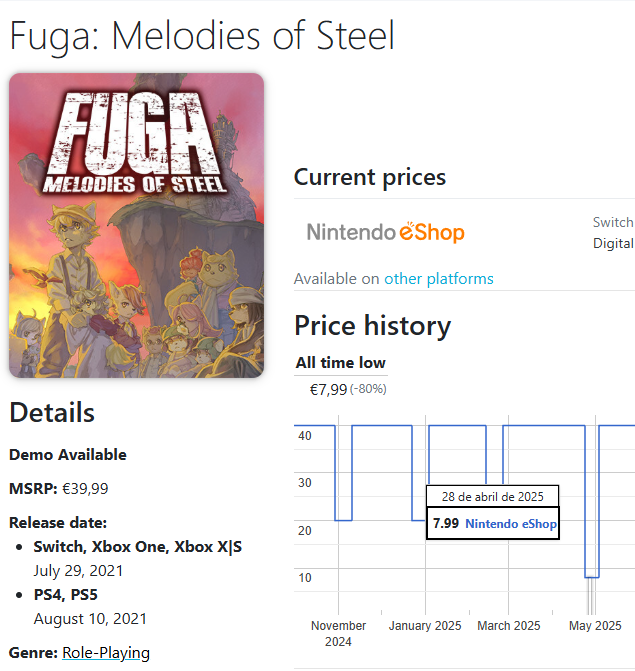The width and height of the screenshot is (635, 671).
Task: Click Nintendo eShop in the chart tooltip
Action: click(x=511, y=524)
